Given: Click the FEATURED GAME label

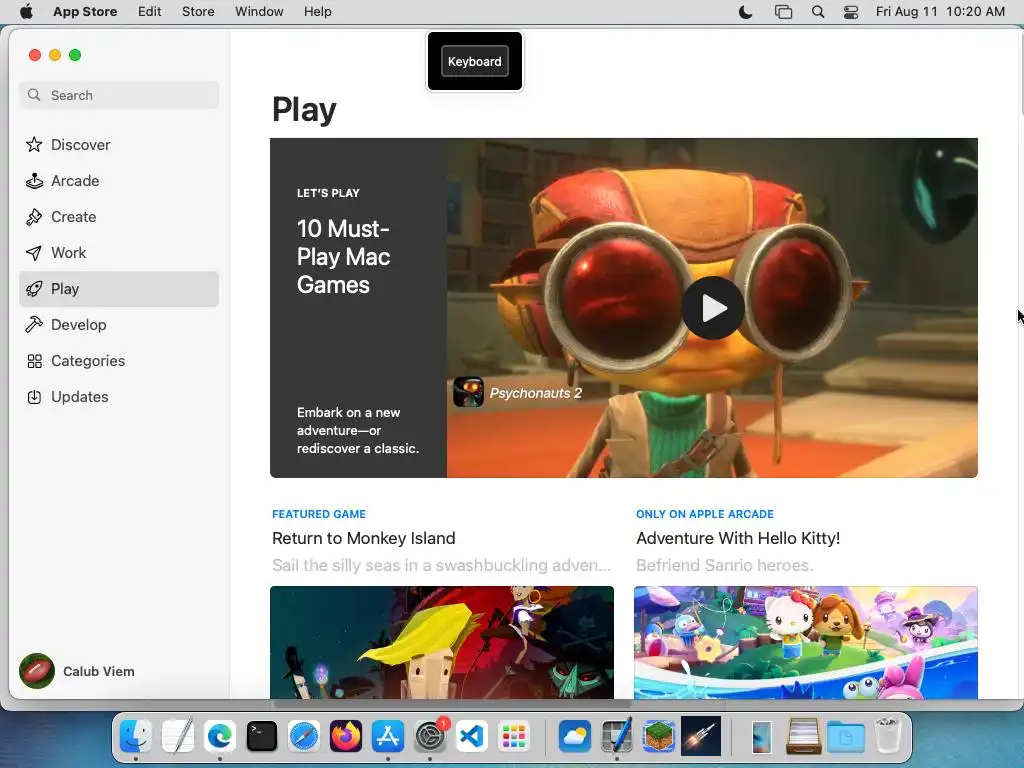Looking at the screenshot, I should point(319,514).
